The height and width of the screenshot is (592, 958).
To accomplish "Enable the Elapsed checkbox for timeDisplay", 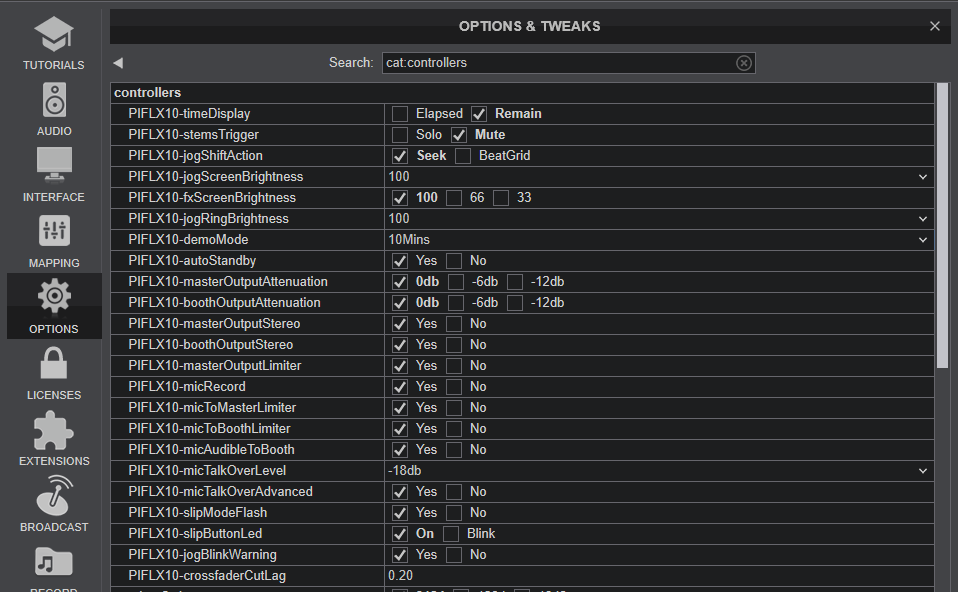I will 400,114.
